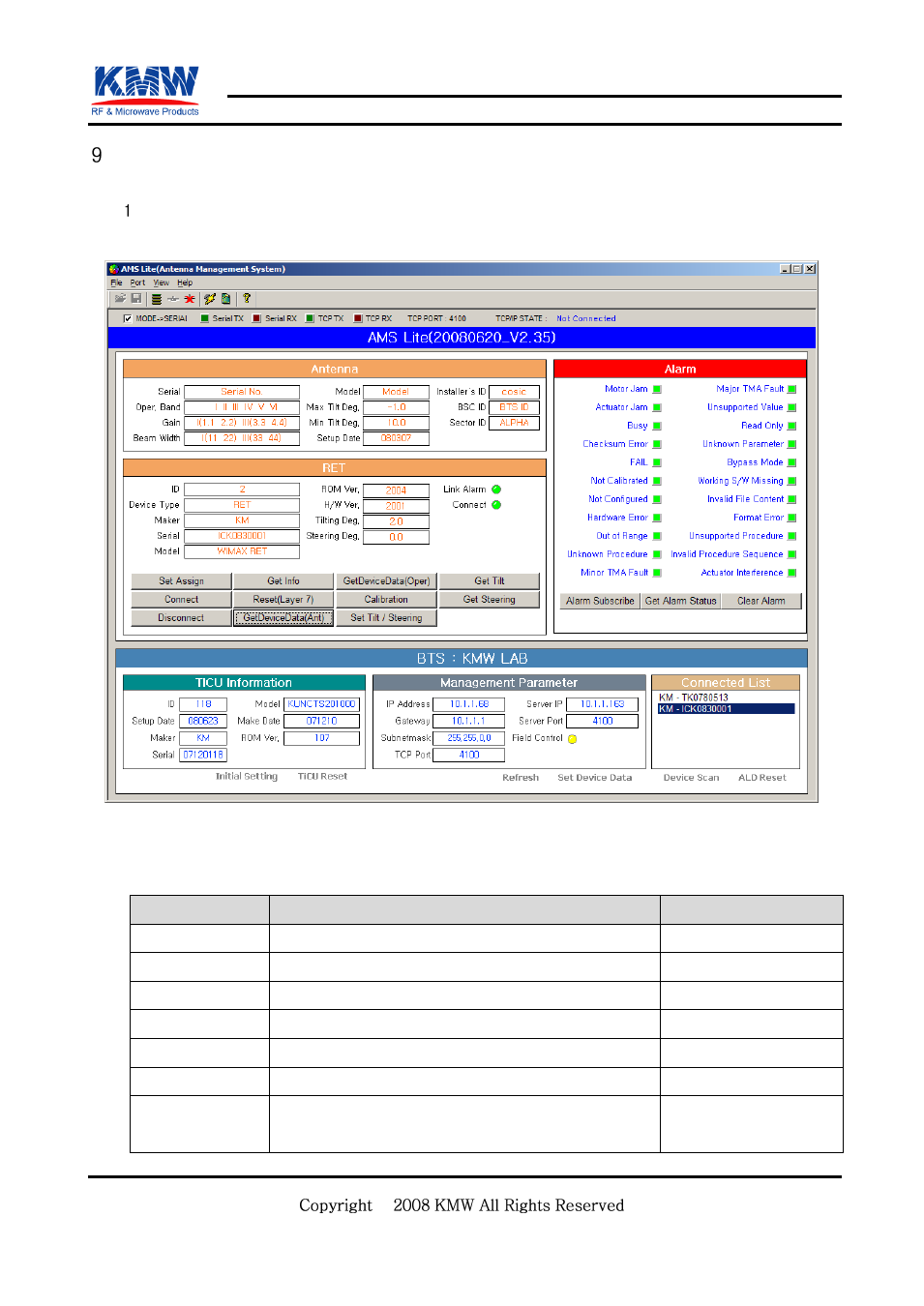Viewport: 924px width, 1306px height.
Task: Open the View menu
Action: click(x=162, y=283)
